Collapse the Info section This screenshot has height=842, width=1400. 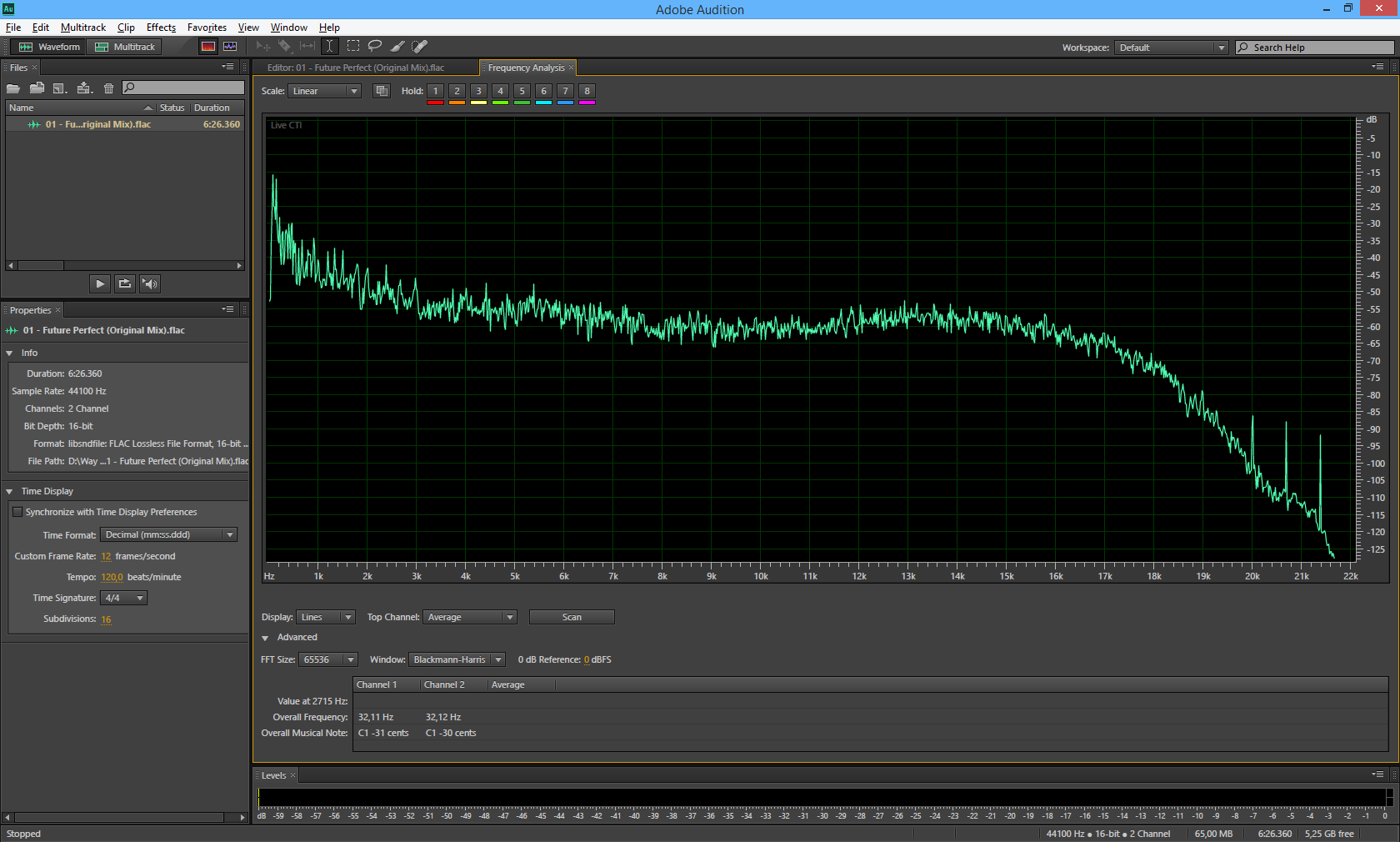9,353
